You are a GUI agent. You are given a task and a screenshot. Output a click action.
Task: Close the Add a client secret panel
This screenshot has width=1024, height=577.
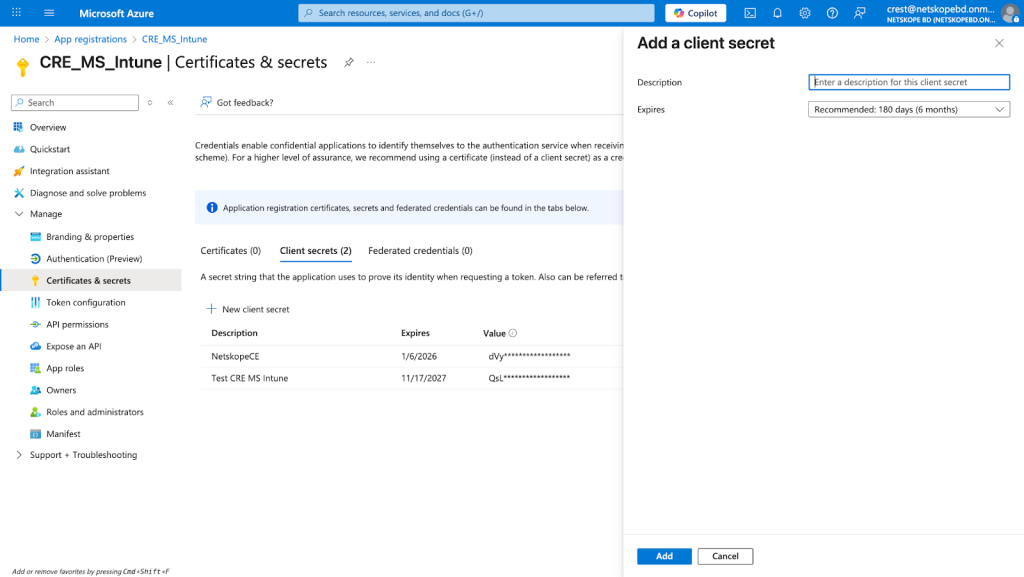[999, 43]
